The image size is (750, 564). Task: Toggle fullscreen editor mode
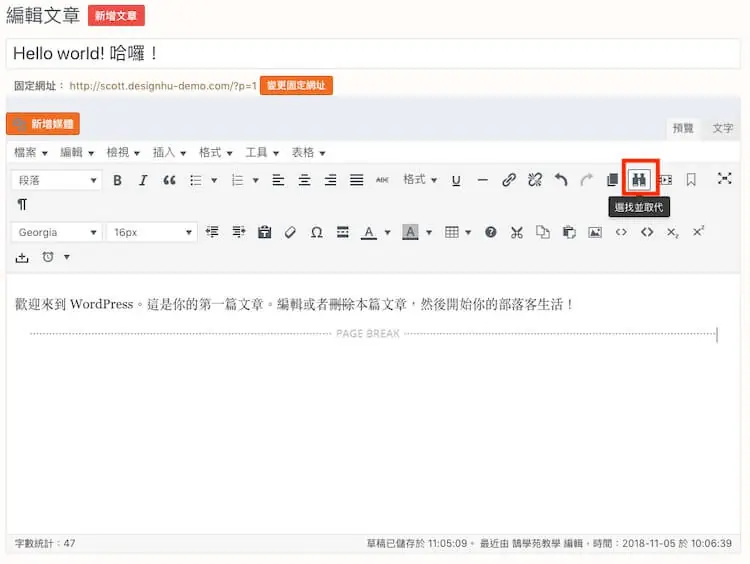[x=725, y=179]
